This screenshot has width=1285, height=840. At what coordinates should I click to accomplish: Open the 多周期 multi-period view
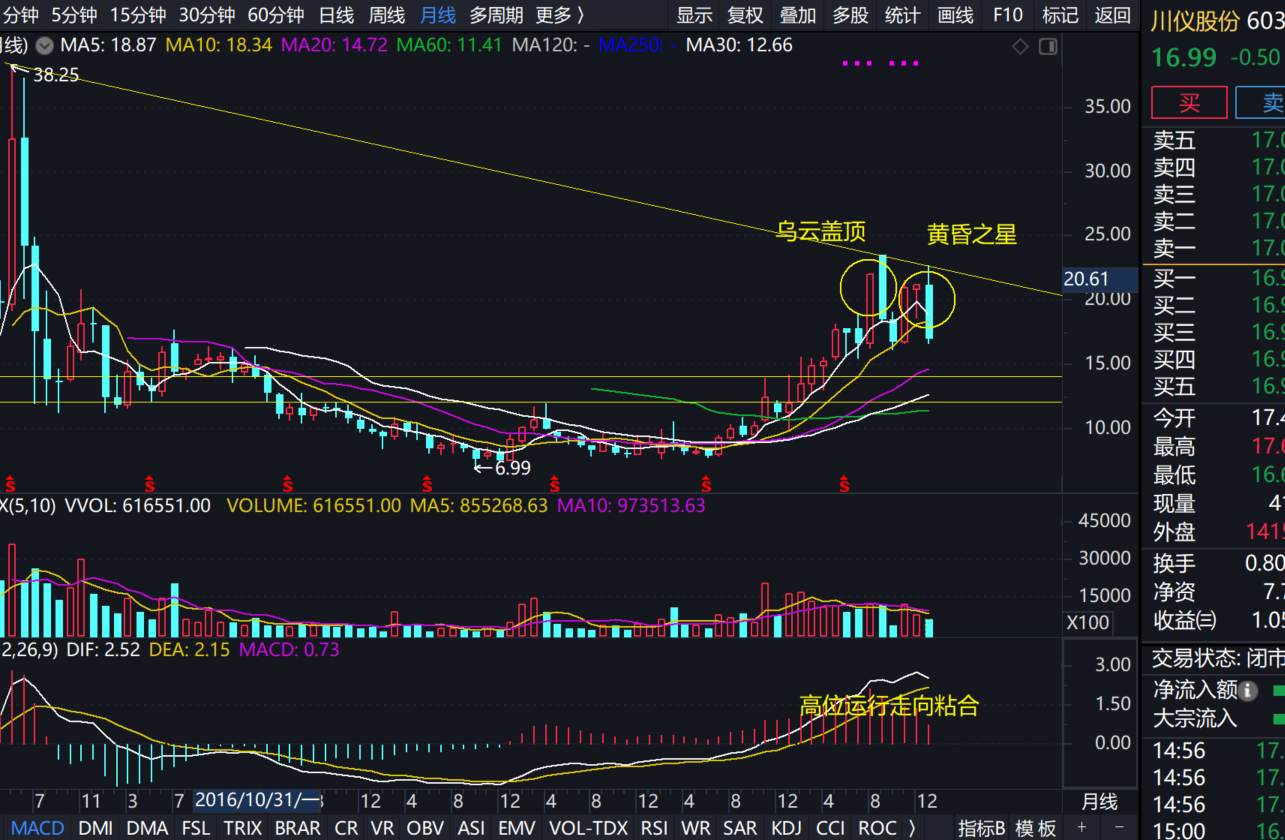[x=497, y=15]
